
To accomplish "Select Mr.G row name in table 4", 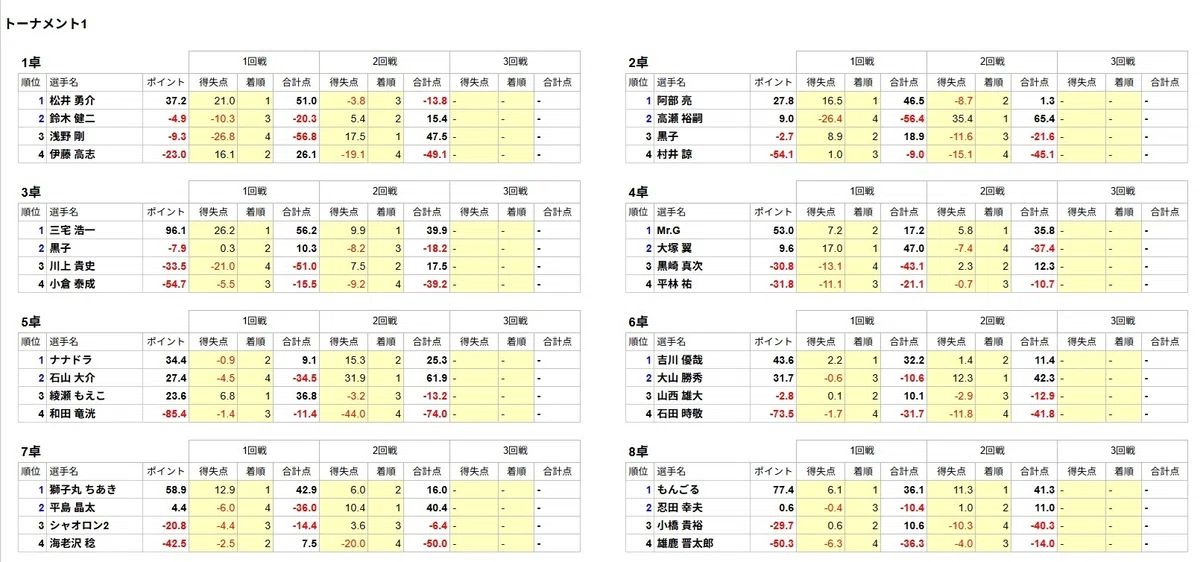I will pyautogui.click(x=670, y=230).
